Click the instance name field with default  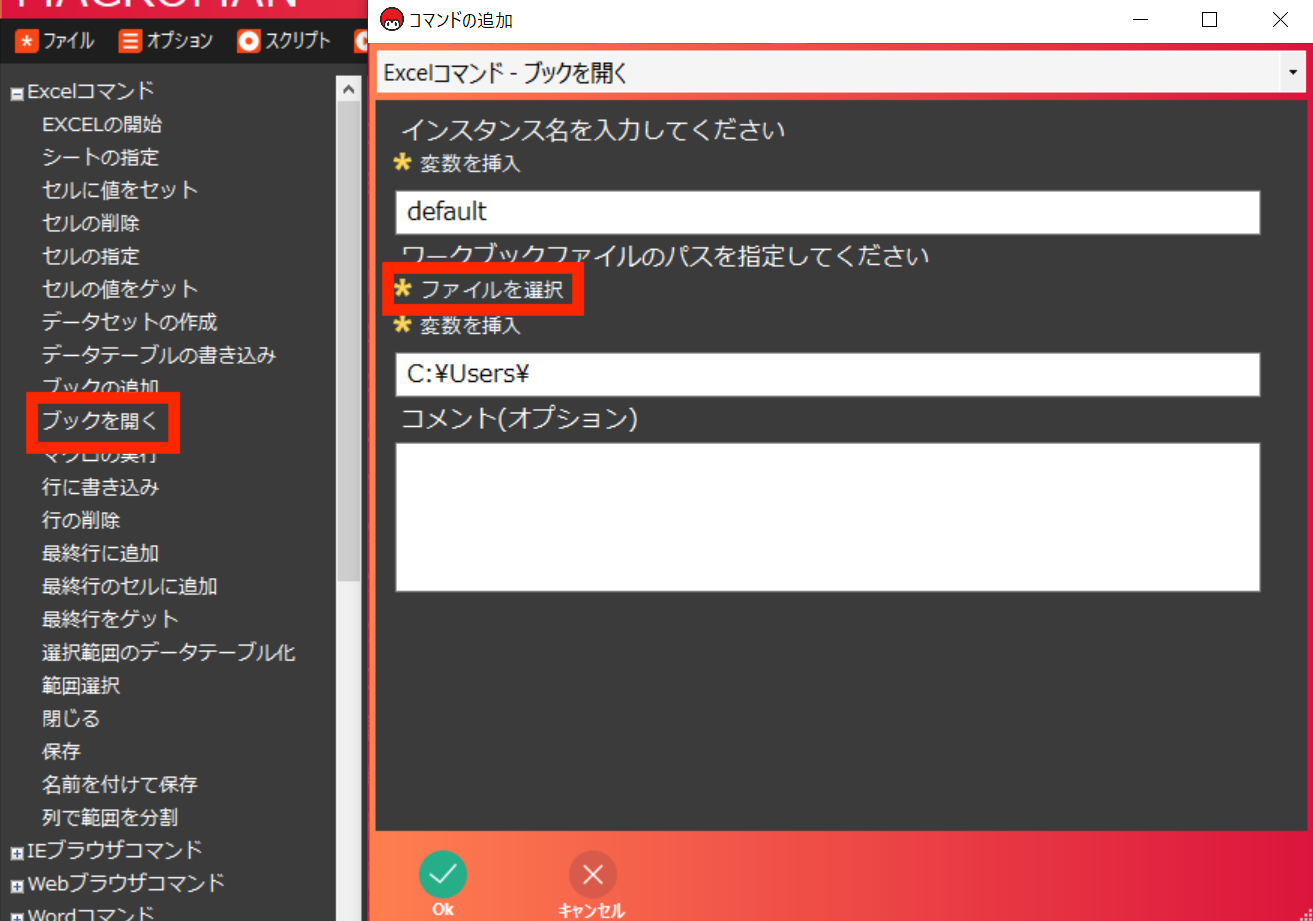(x=827, y=212)
